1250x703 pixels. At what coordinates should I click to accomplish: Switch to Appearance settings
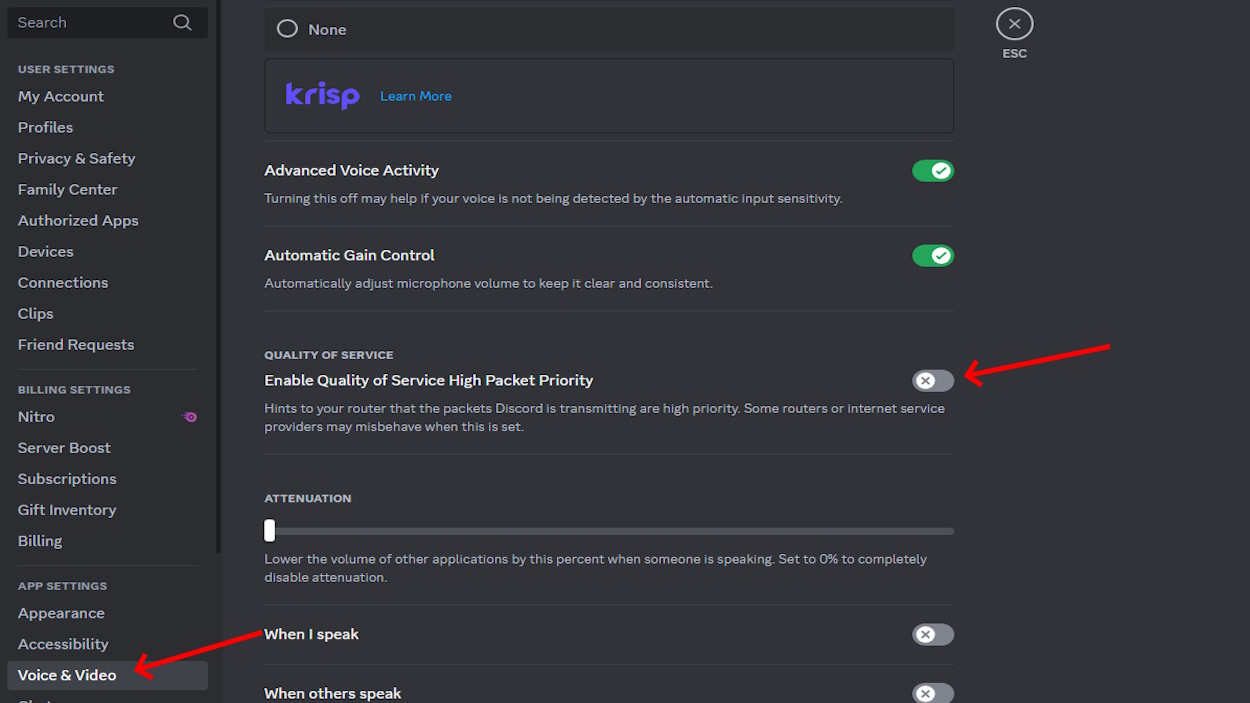click(x=61, y=613)
